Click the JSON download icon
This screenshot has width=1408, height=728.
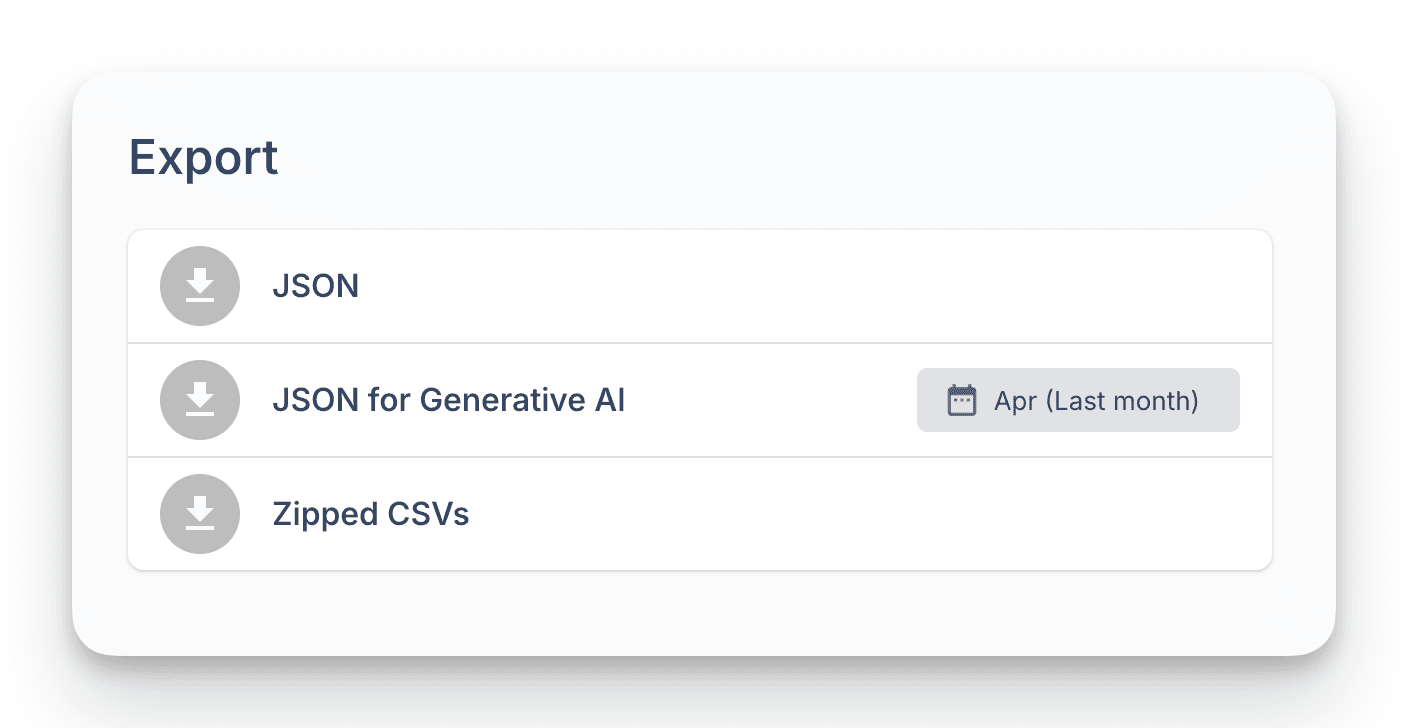coord(200,286)
